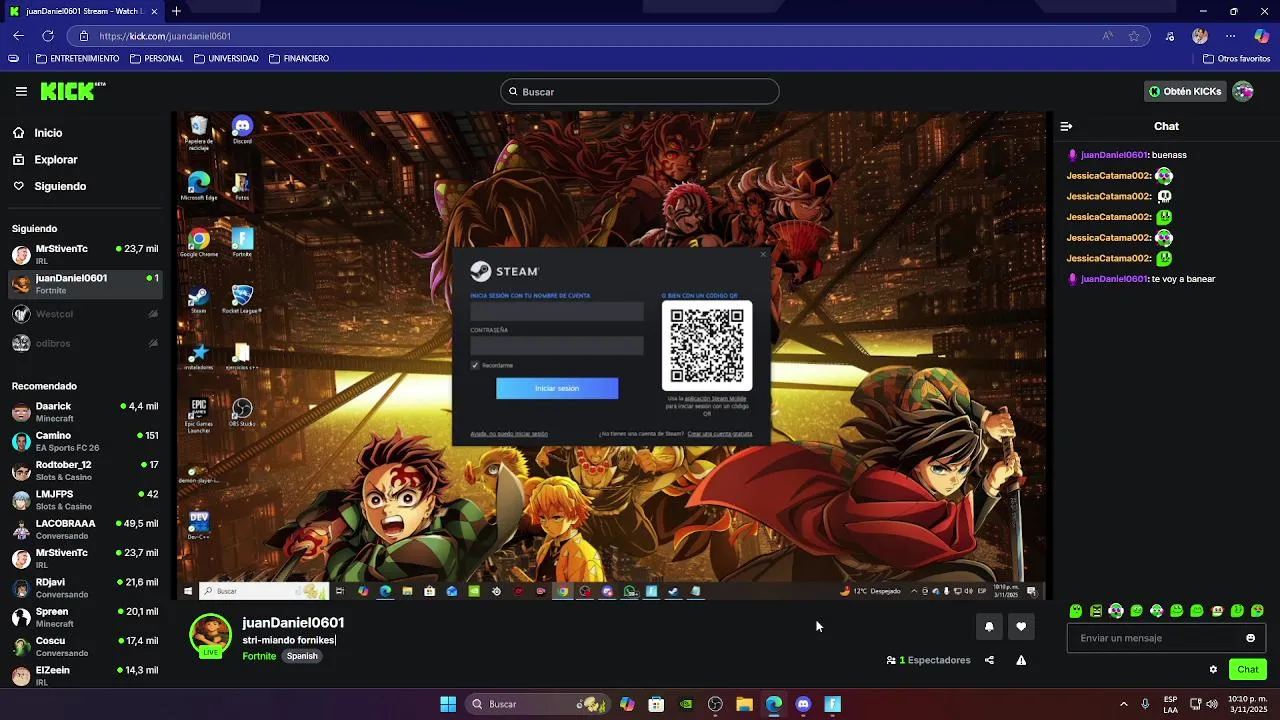Pick the last heart-eyes quick emote

(x=1257, y=611)
